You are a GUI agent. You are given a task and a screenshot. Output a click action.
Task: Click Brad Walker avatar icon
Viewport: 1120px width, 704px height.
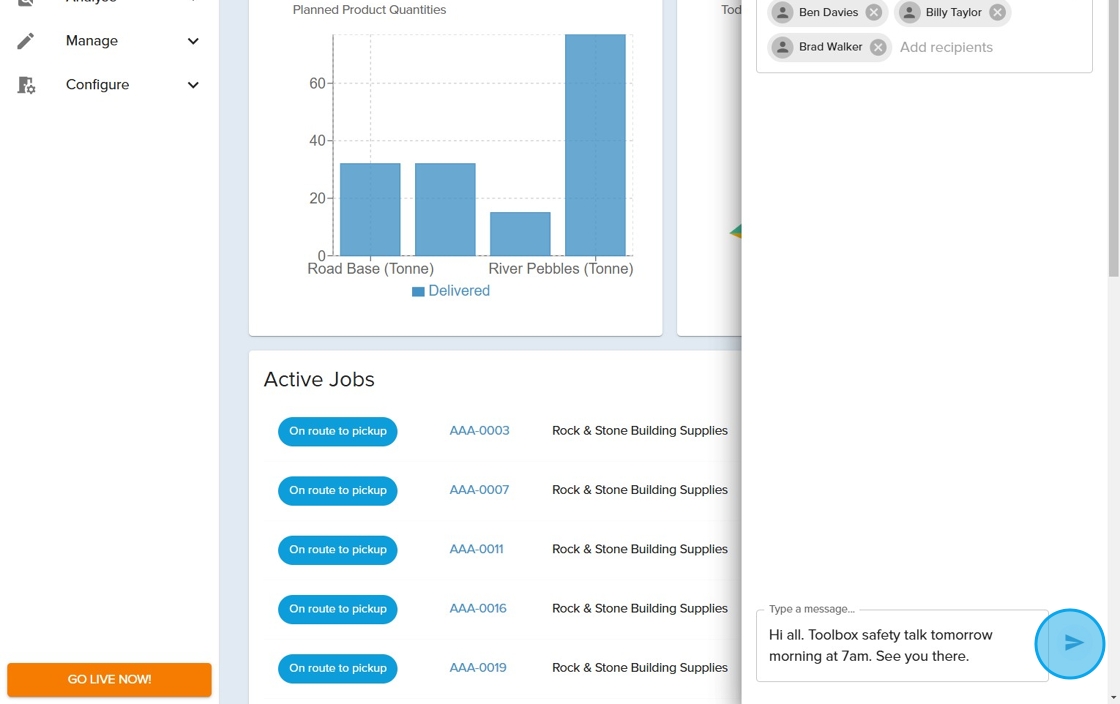click(783, 47)
